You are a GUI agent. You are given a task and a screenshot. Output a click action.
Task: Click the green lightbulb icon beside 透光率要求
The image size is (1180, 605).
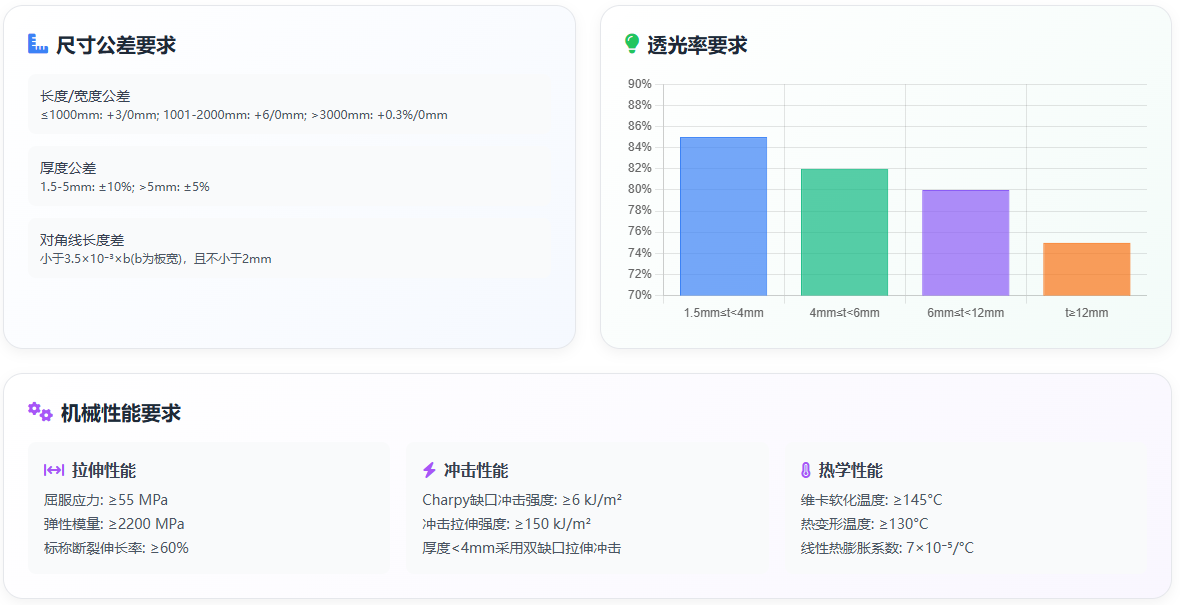coord(632,44)
